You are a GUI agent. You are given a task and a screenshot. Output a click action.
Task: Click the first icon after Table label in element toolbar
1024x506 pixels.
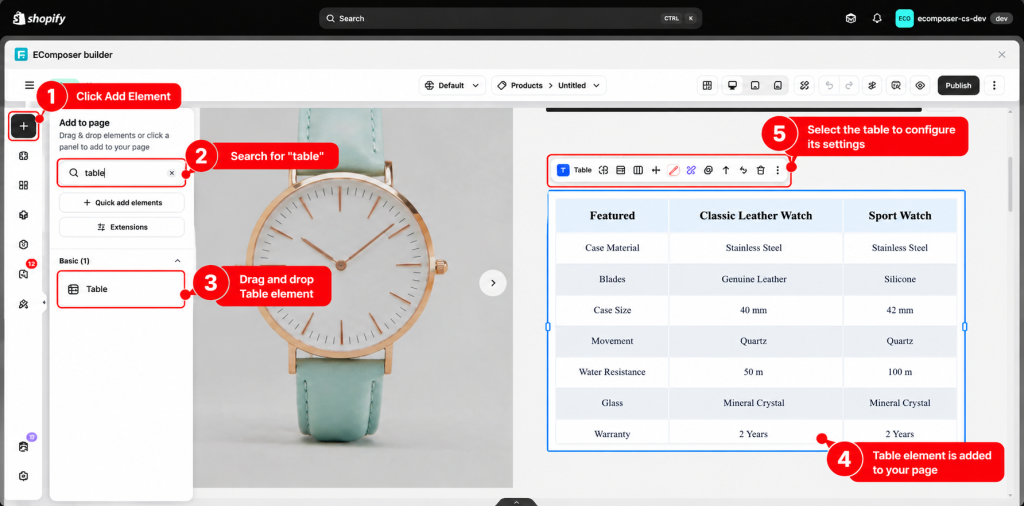pos(603,170)
